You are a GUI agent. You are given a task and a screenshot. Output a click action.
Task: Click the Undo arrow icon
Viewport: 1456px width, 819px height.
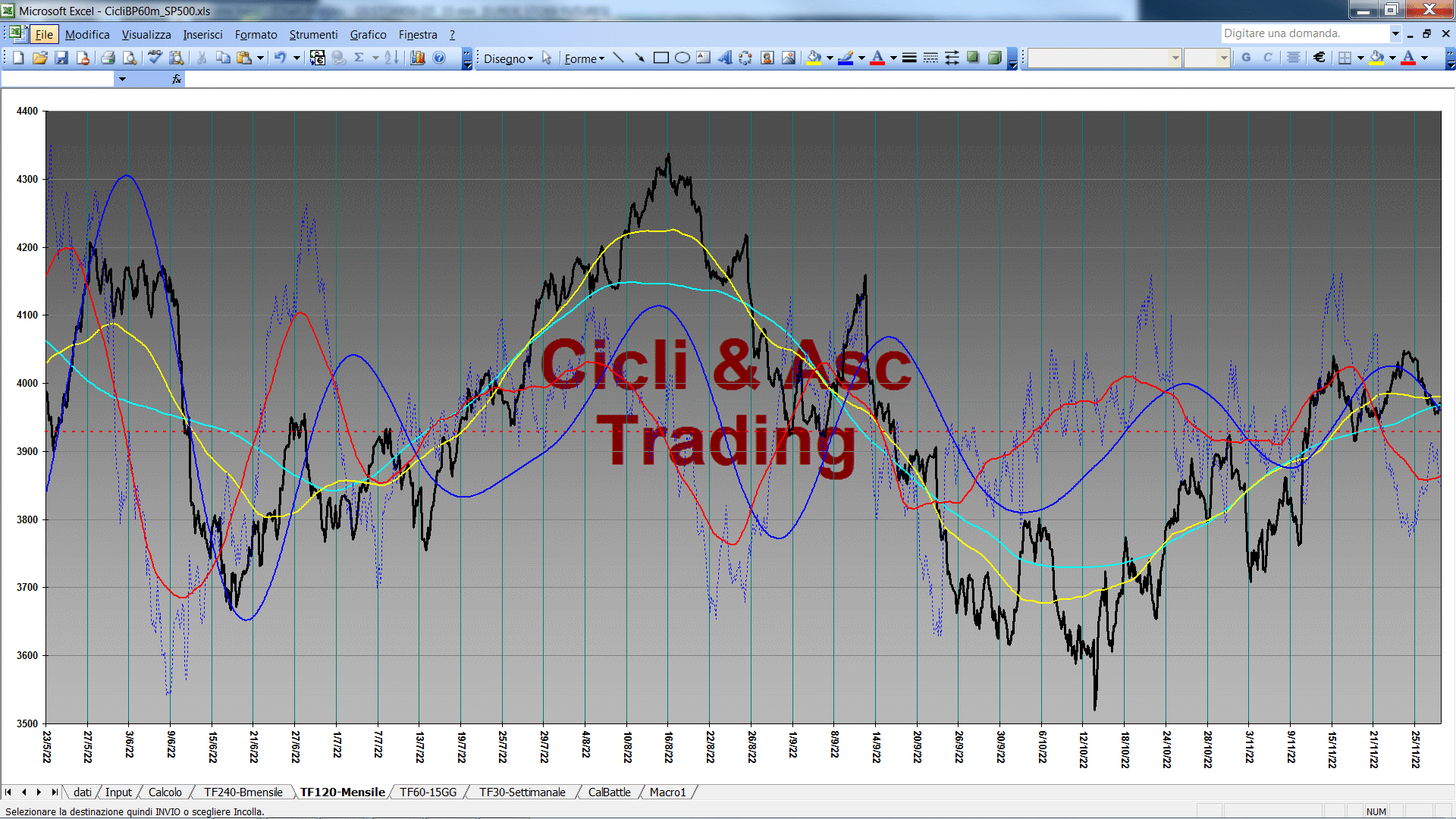[281, 58]
